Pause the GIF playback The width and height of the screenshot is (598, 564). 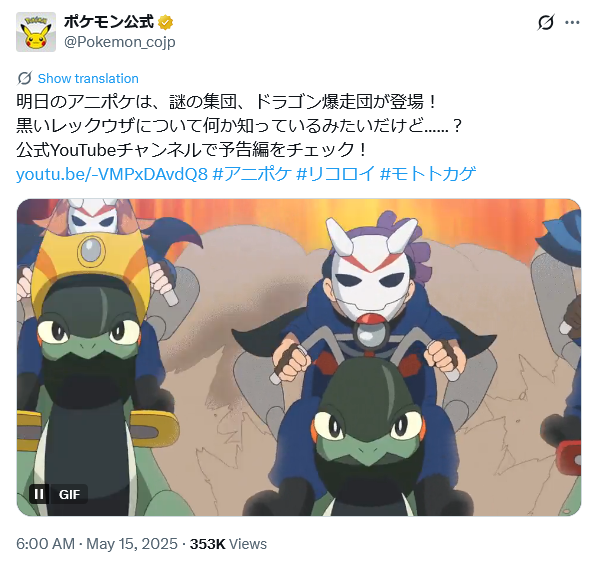39,494
